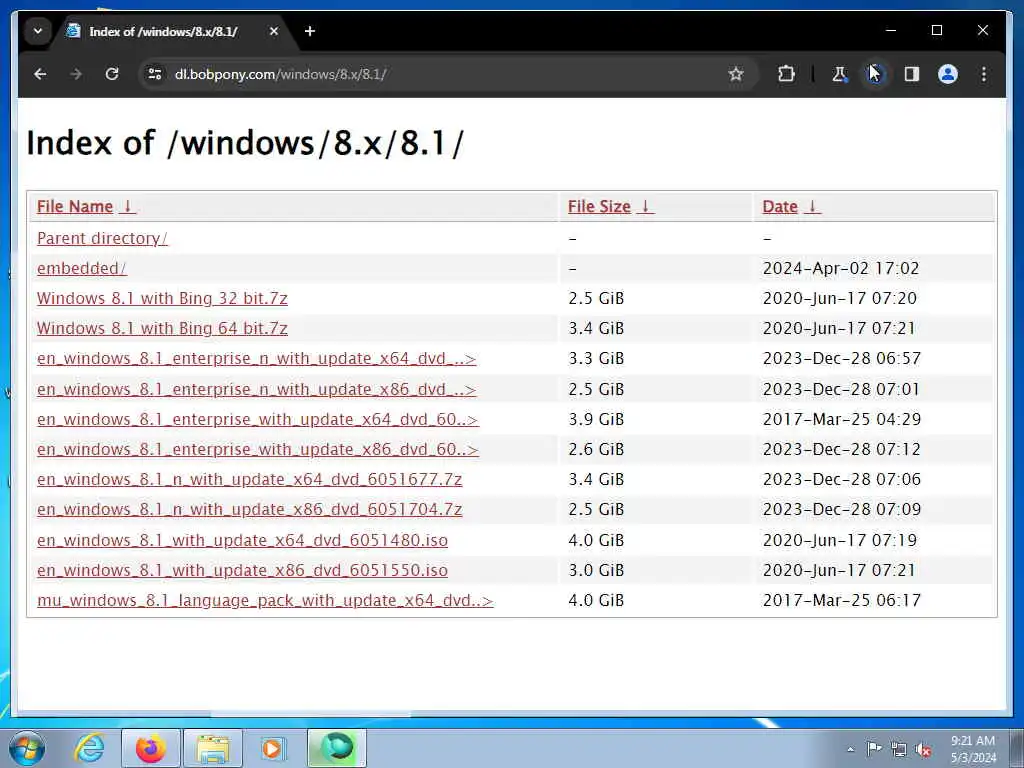Download enterprise_with_update_x86 file

click(258, 449)
